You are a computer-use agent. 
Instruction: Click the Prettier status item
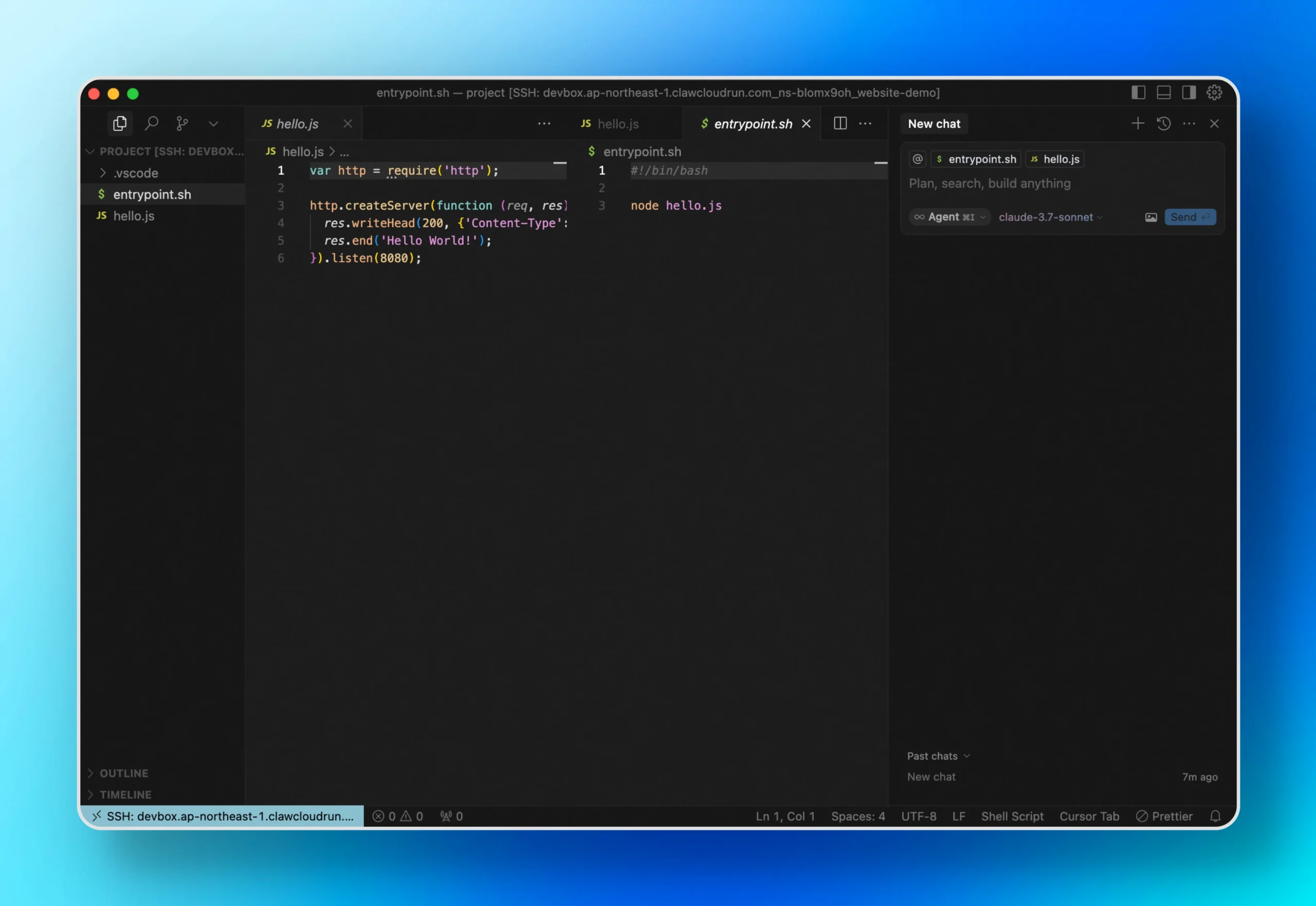(1164, 816)
